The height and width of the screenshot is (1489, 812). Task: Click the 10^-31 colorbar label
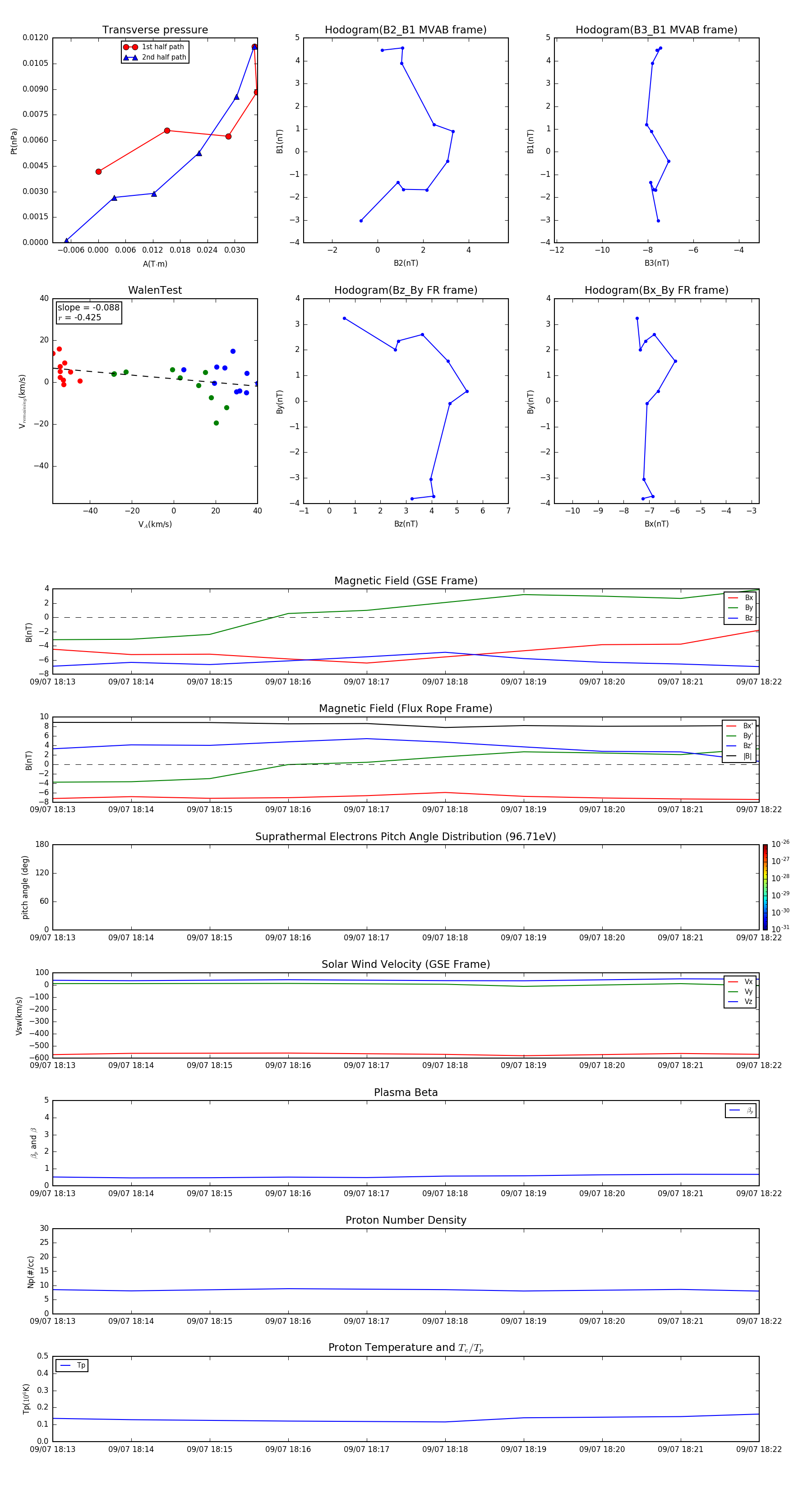[780, 929]
